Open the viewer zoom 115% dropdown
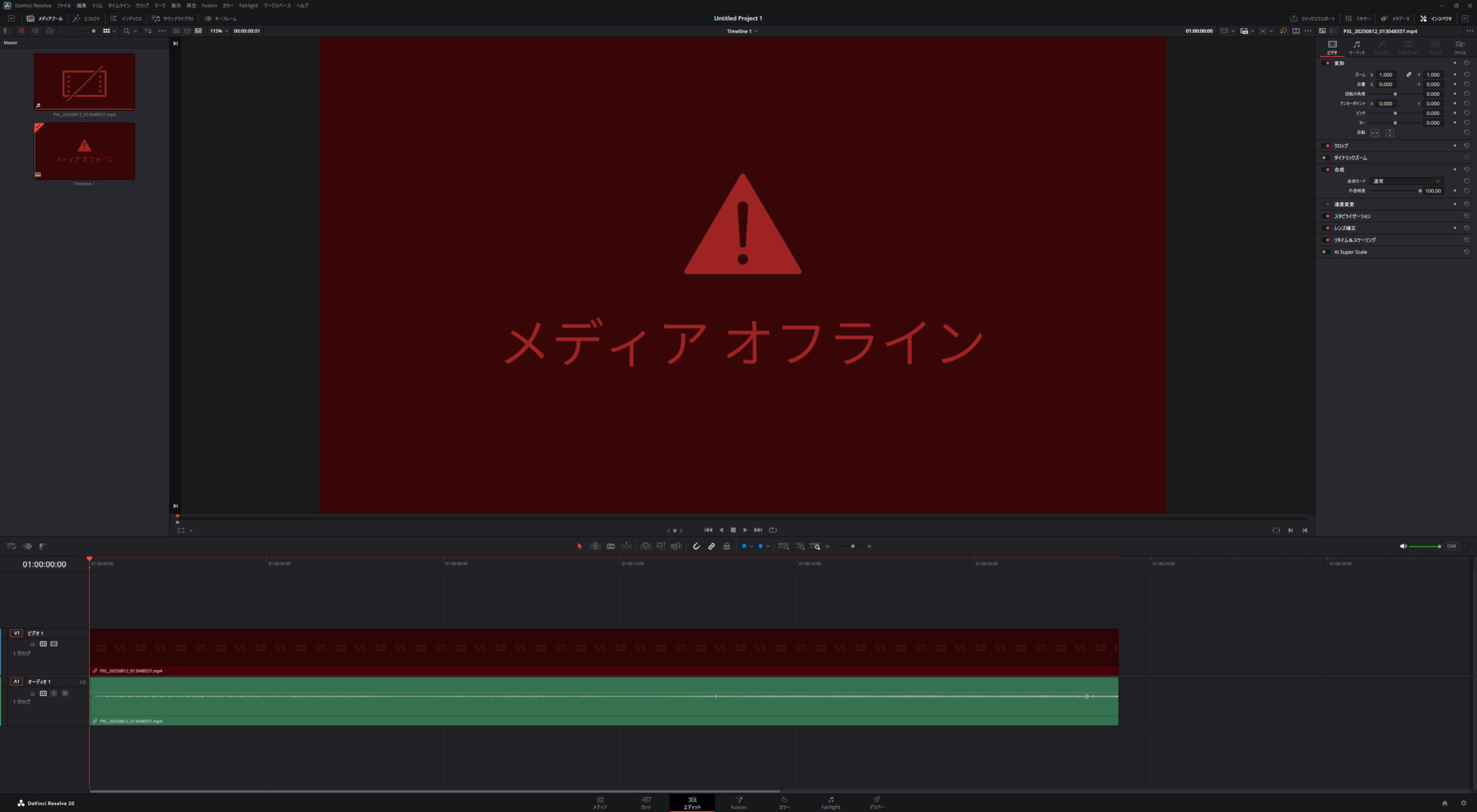Image resolution: width=1477 pixels, height=812 pixels. [x=219, y=31]
